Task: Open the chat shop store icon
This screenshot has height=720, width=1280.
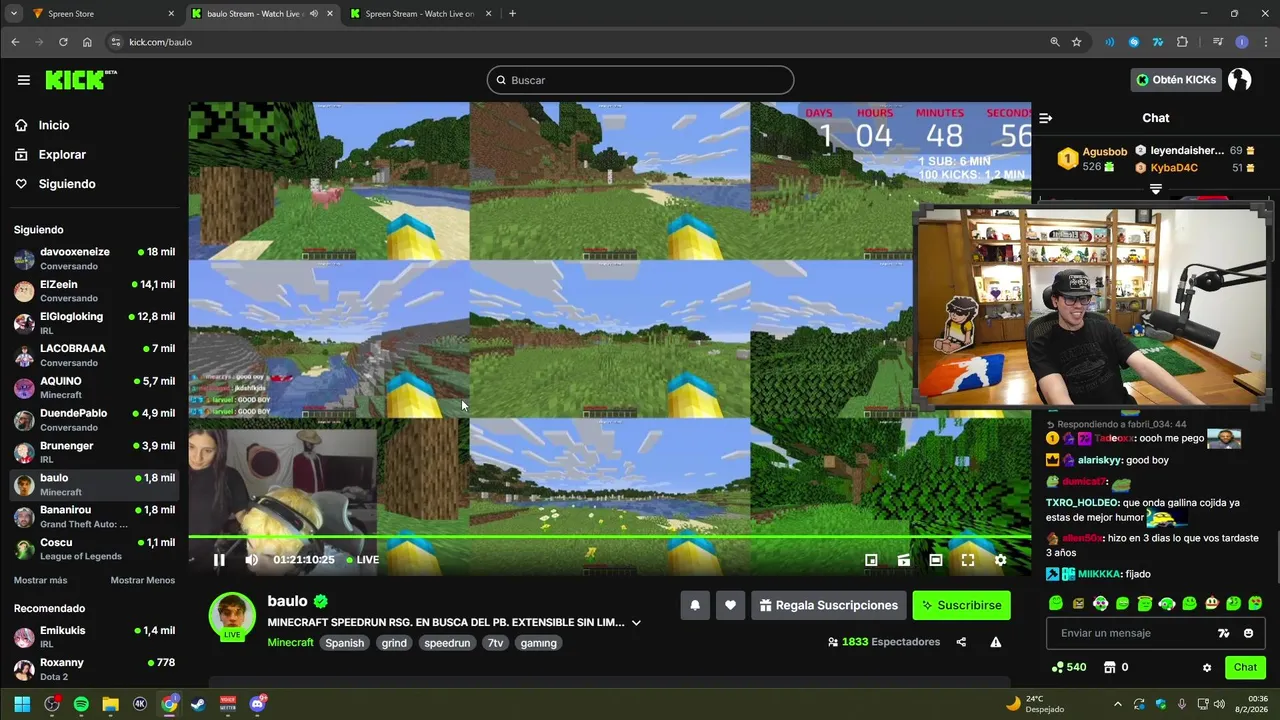Action: point(1109,667)
